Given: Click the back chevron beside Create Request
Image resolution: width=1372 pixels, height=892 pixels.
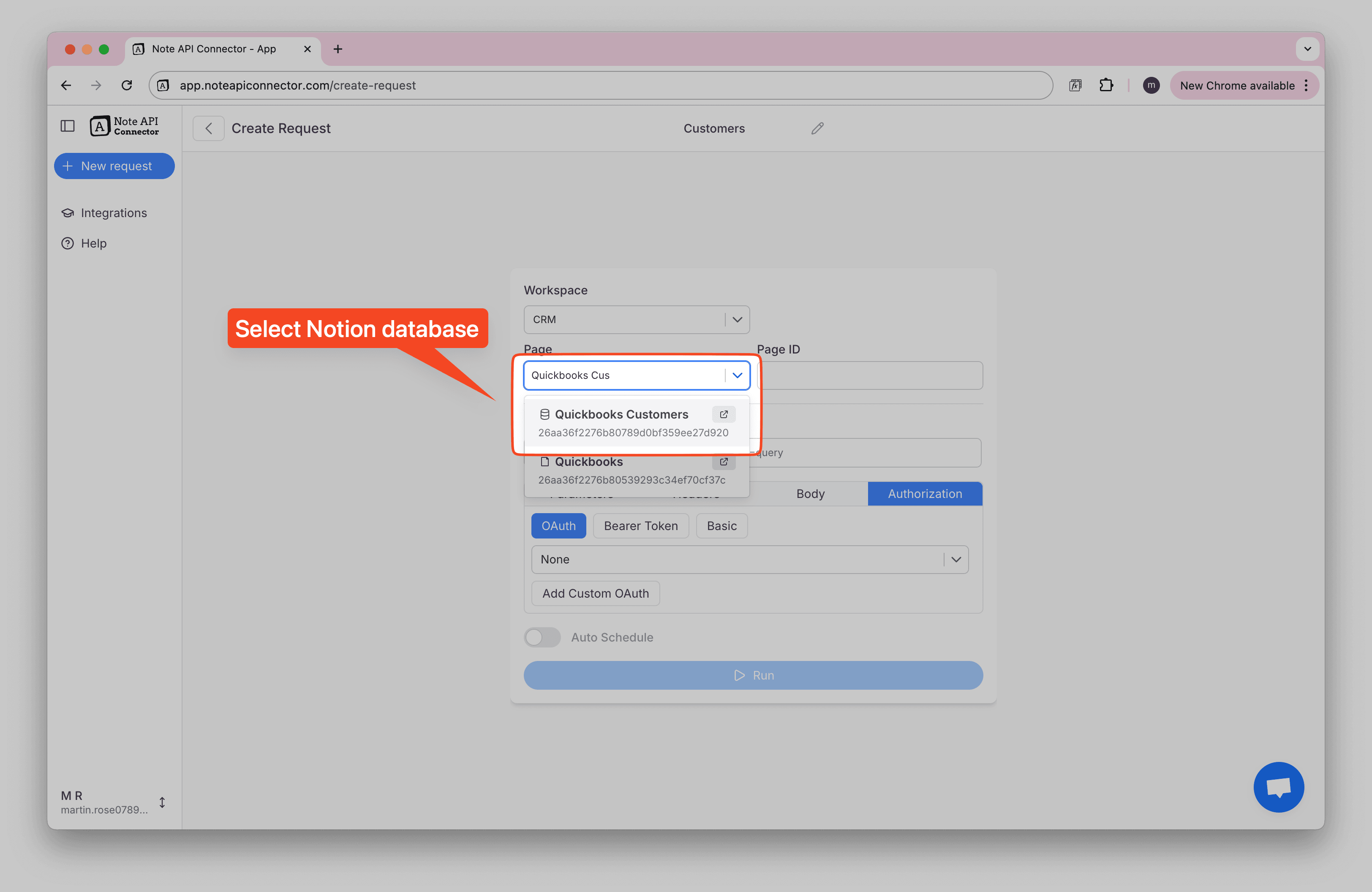Looking at the screenshot, I should (x=209, y=128).
